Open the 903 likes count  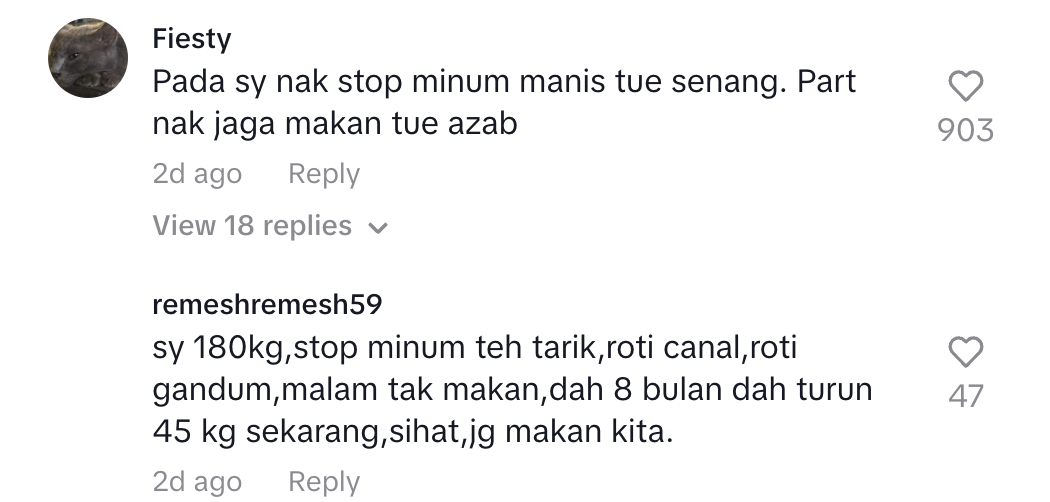click(966, 130)
